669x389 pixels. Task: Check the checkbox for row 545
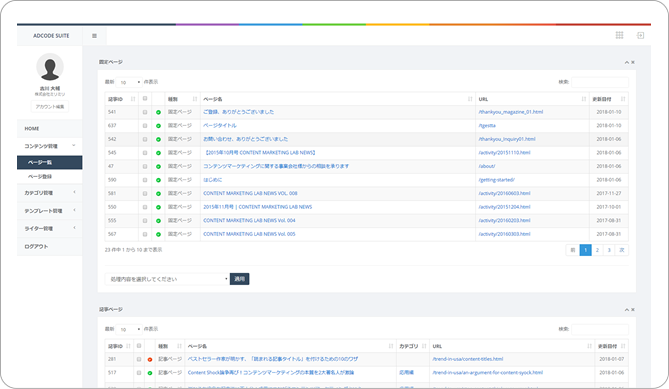coord(145,153)
